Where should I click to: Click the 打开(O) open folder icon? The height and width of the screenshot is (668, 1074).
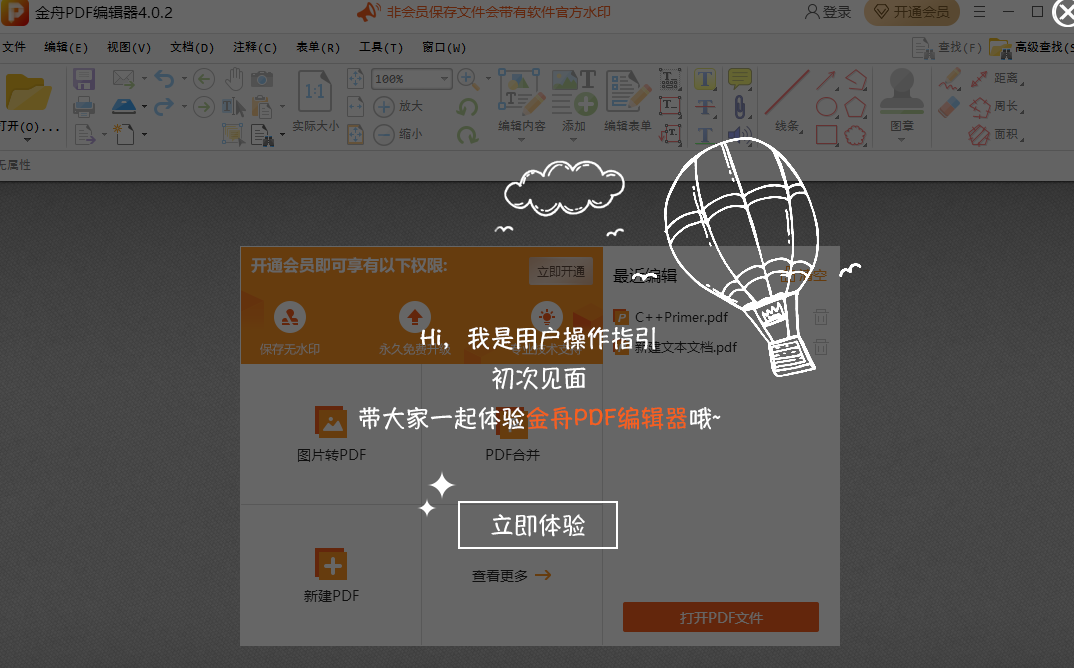(x=28, y=92)
